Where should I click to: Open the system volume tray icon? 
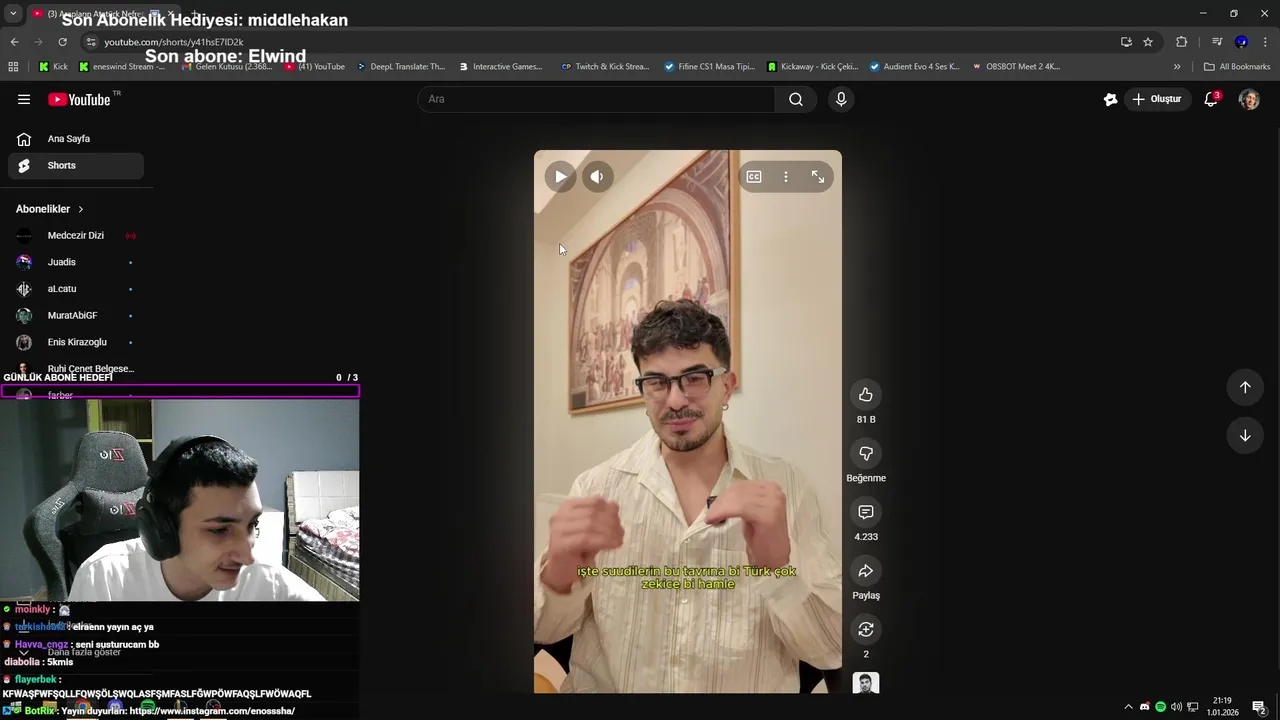[1176, 707]
